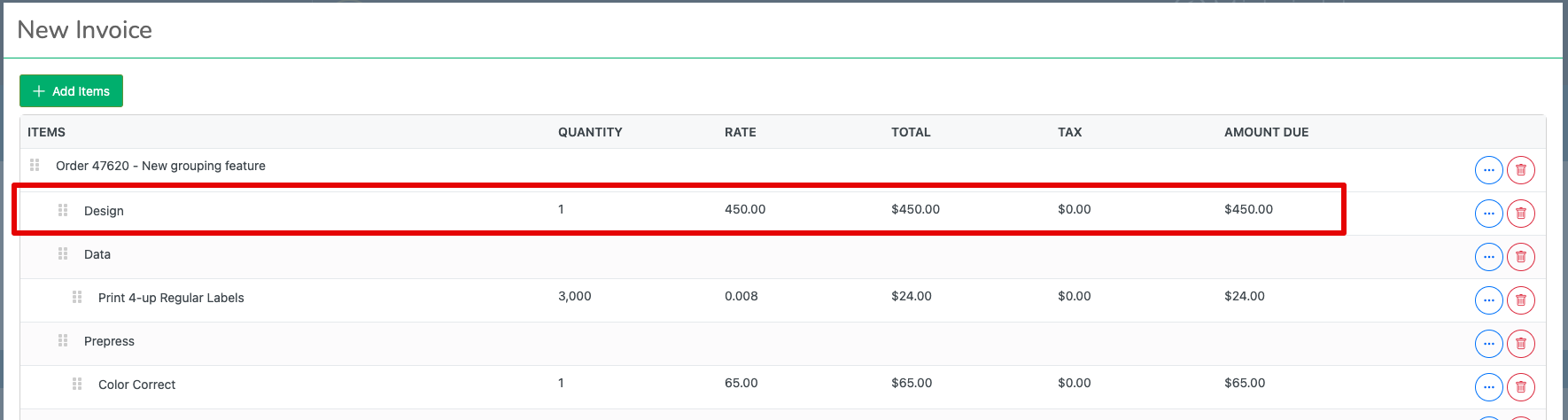Select the RATE column header
Screen dimensions: 1568x420
click(x=741, y=132)
